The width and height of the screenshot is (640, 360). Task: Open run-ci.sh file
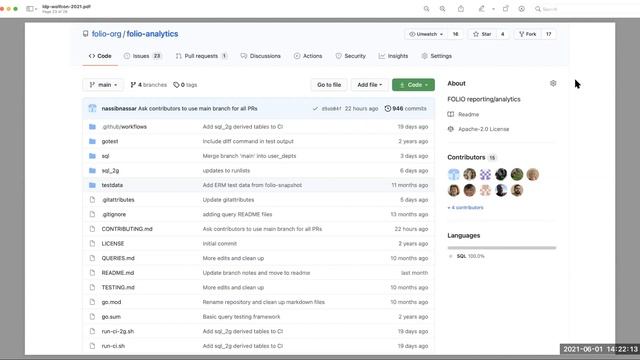coord(113,346)
